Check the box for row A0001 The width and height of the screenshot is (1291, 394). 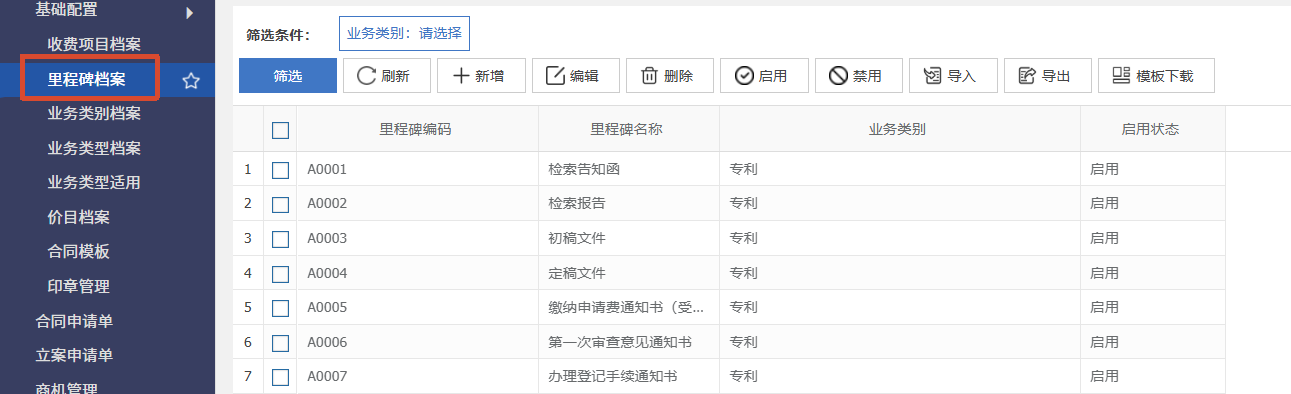click(x=280, y=170)
